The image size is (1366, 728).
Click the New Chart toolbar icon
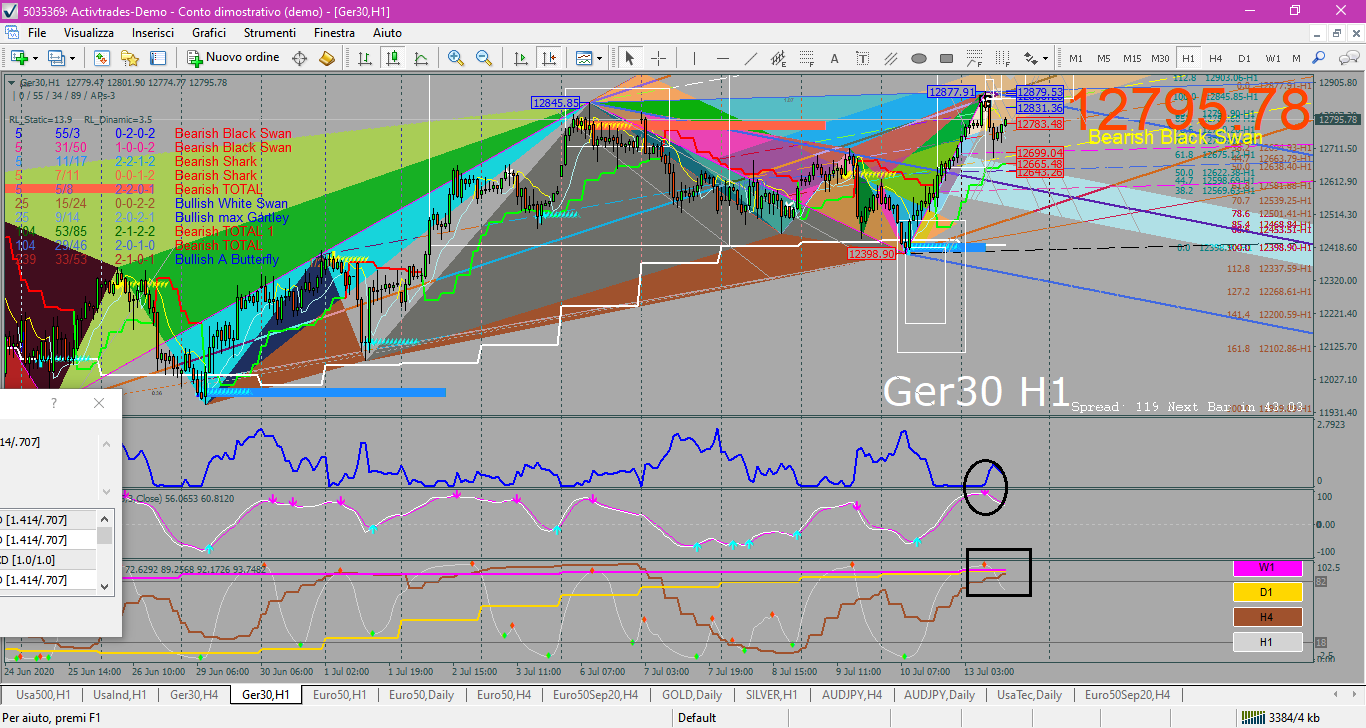click(x=18, y=58)
